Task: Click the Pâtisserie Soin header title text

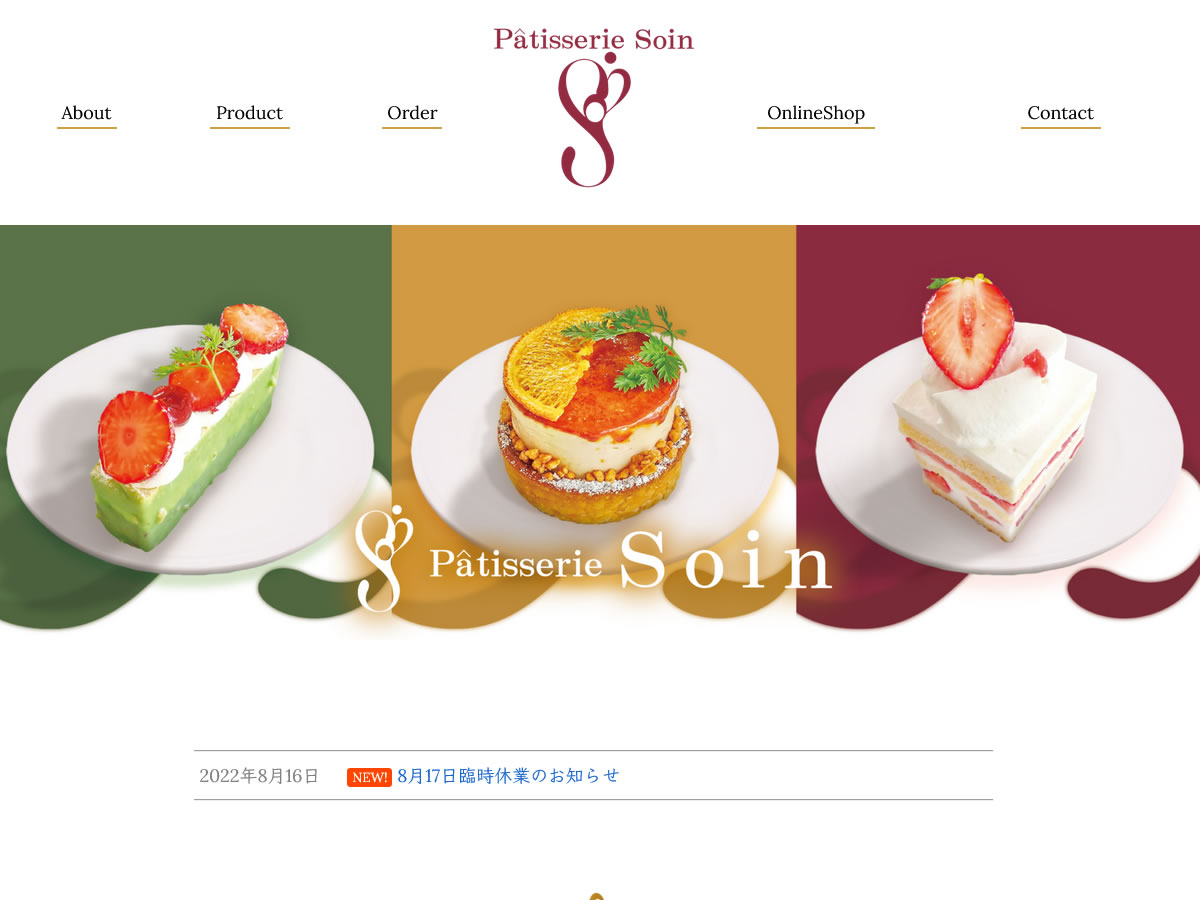Action: (593, 39)
